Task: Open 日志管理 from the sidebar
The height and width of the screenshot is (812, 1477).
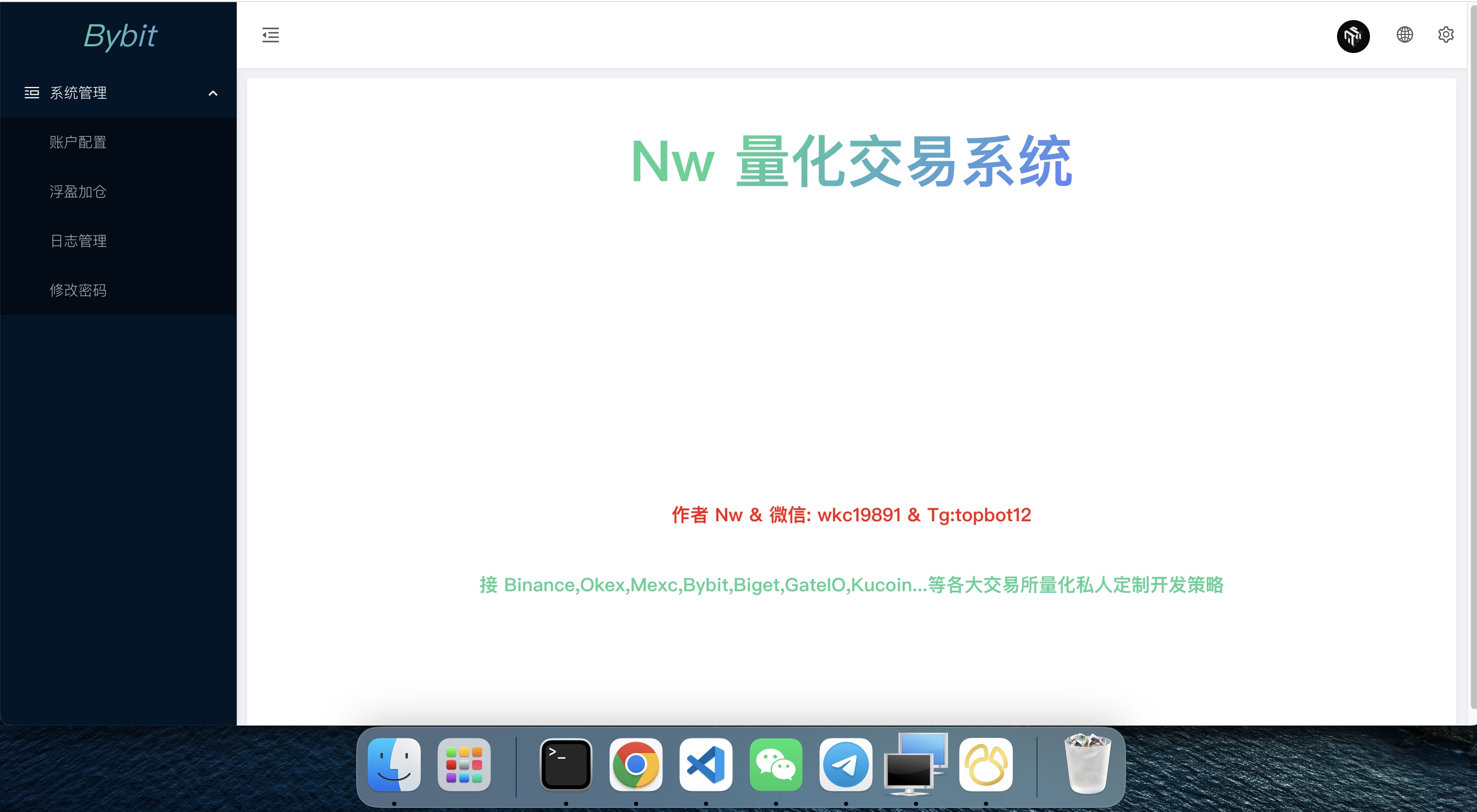Action: tap(78, 241)
